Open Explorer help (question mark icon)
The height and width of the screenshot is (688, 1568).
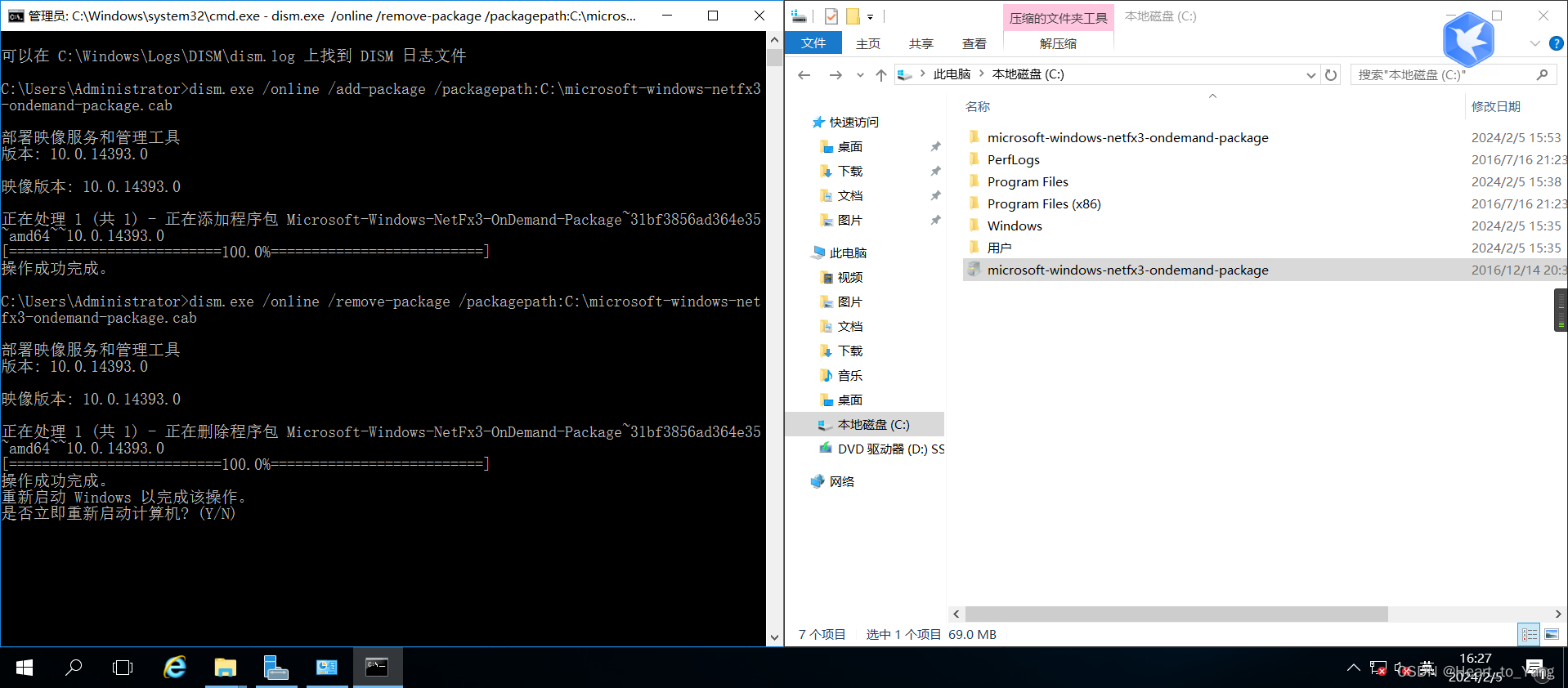(x=1557, y=43)
